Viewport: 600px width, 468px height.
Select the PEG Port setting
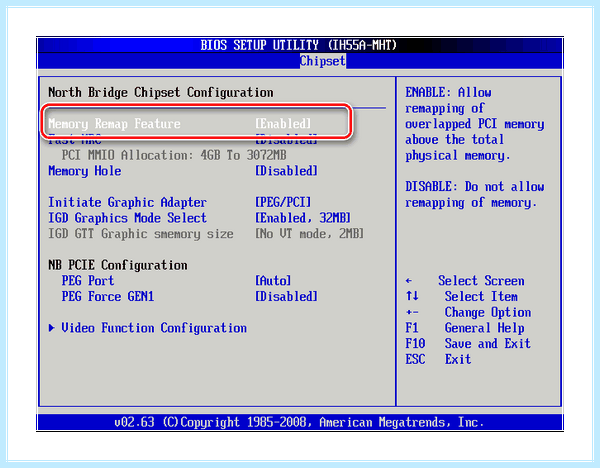point(88,281)
